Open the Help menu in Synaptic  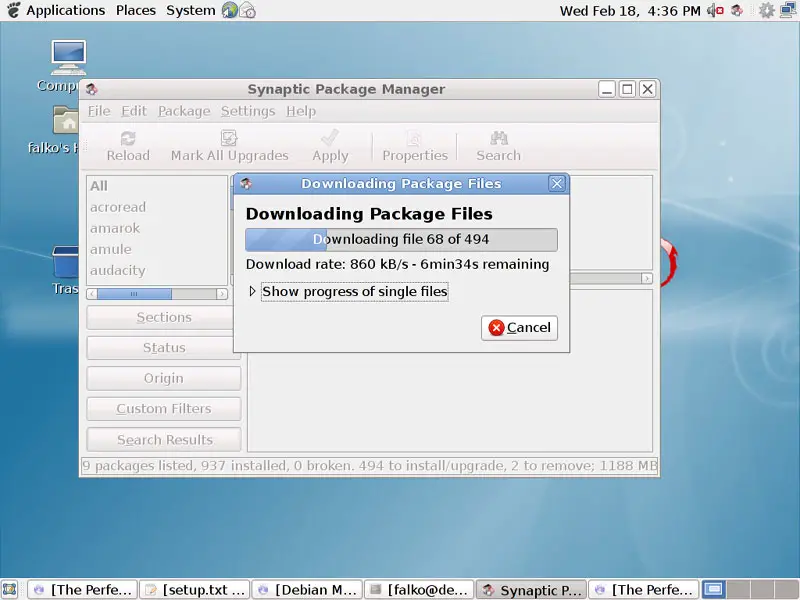(x=301, y=111)
